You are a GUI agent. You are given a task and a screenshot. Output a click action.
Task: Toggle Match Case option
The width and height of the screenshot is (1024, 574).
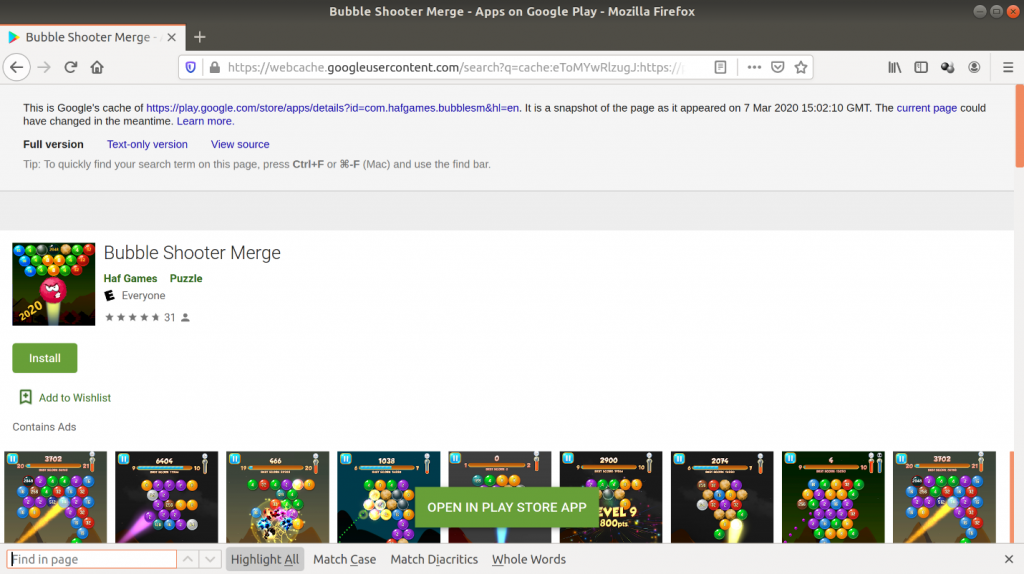click(344, 559)
